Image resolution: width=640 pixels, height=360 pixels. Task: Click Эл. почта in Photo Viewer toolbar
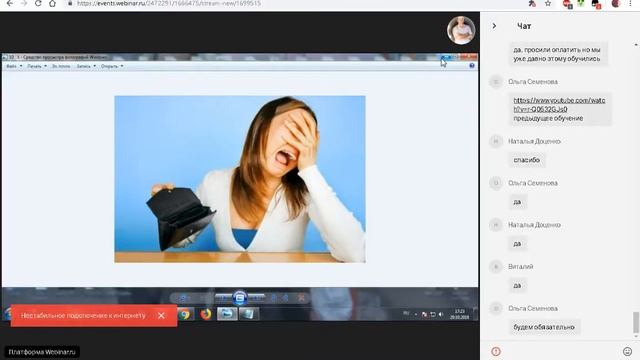(x=61, y=66)
